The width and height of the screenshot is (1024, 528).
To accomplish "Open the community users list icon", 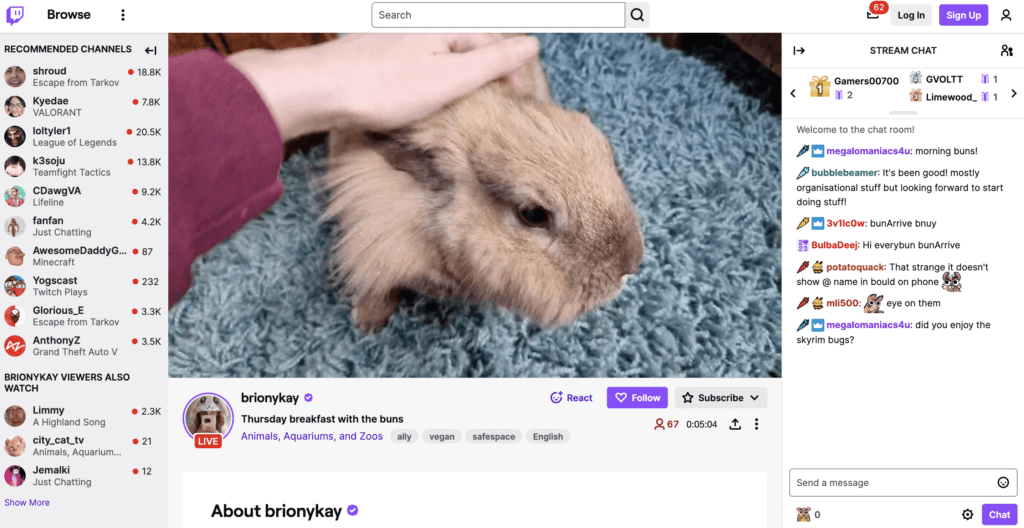I will (x=1006, y=50).
